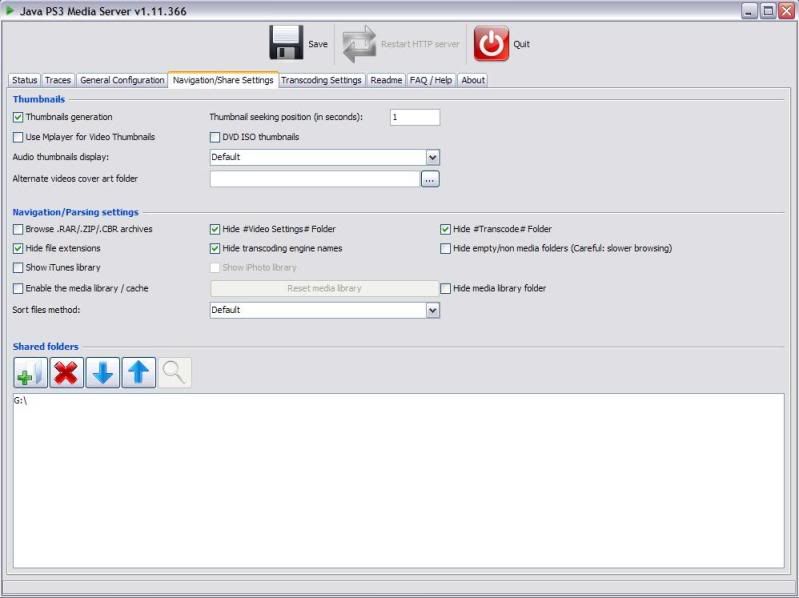Add a shared folder with green plus icon

pos(31,373)
